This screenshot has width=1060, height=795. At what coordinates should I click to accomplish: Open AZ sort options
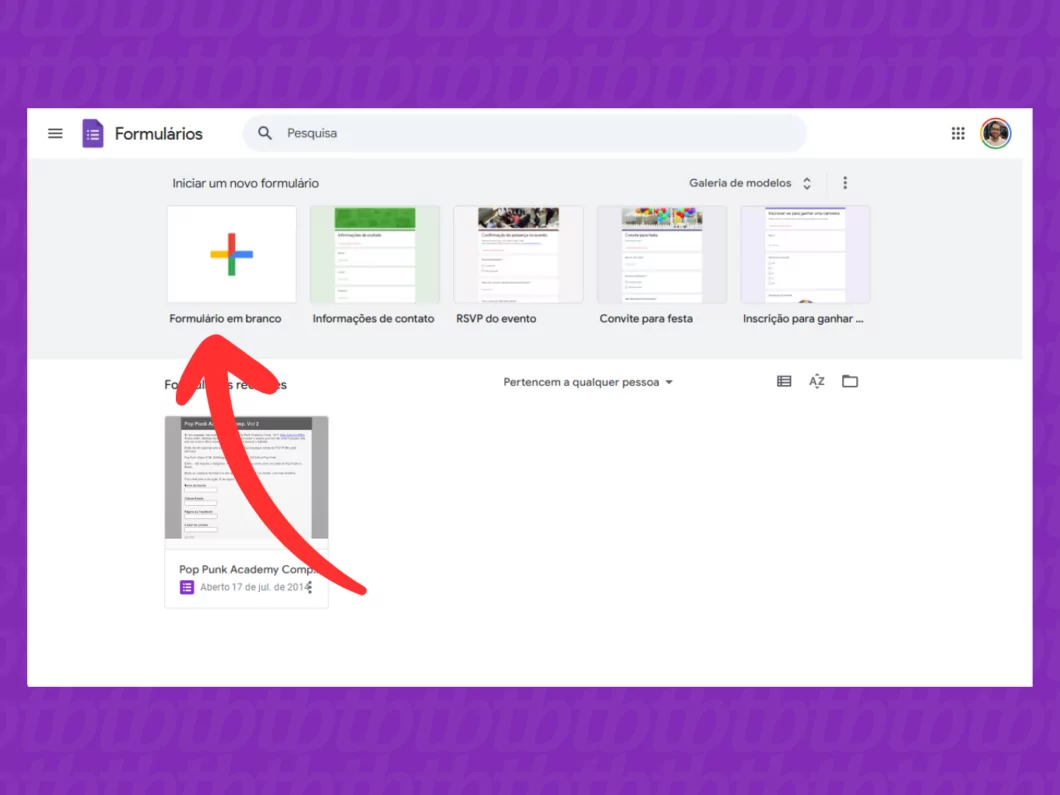click(817, 381)
